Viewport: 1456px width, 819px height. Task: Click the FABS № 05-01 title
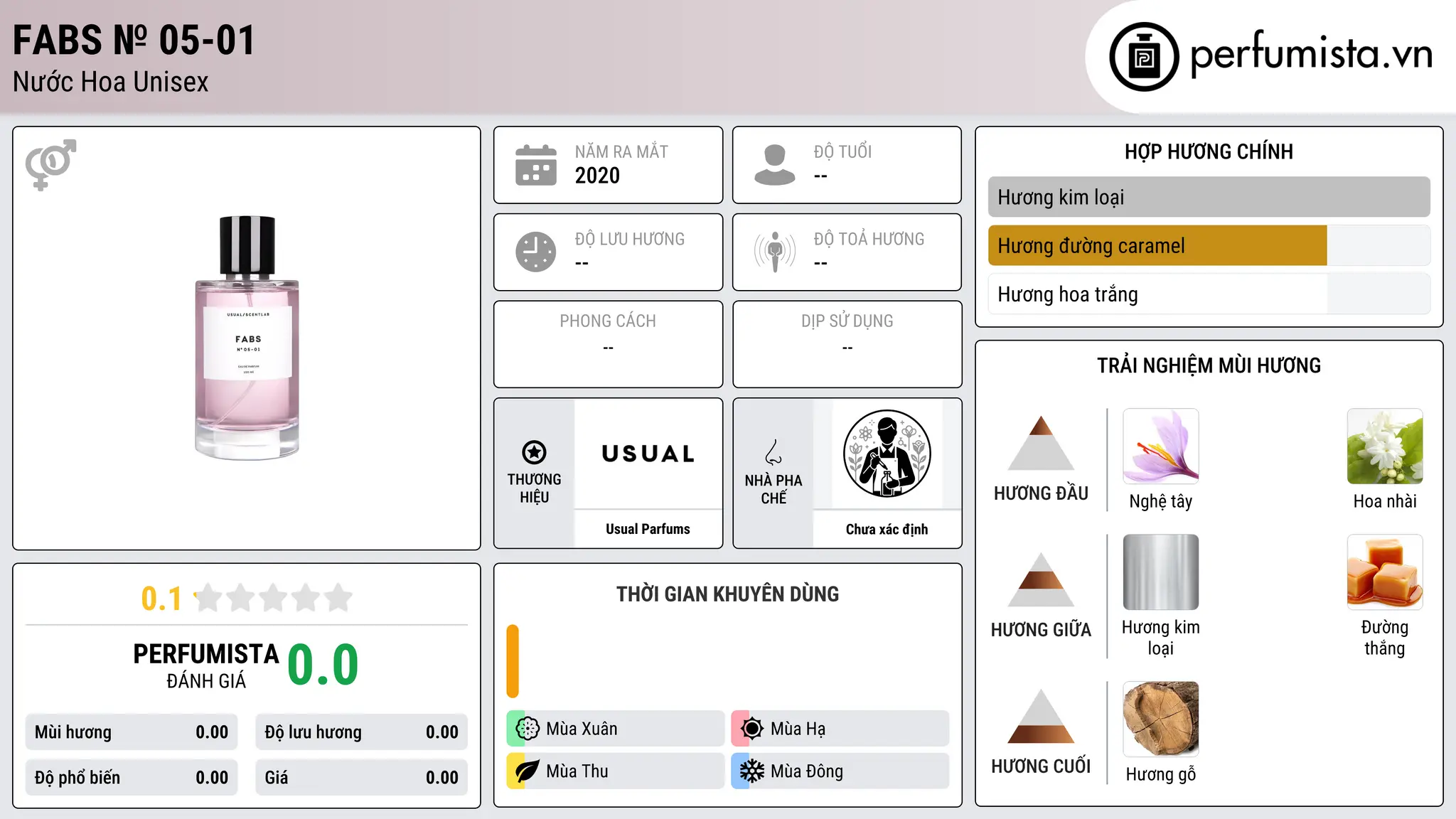[134, 40]
